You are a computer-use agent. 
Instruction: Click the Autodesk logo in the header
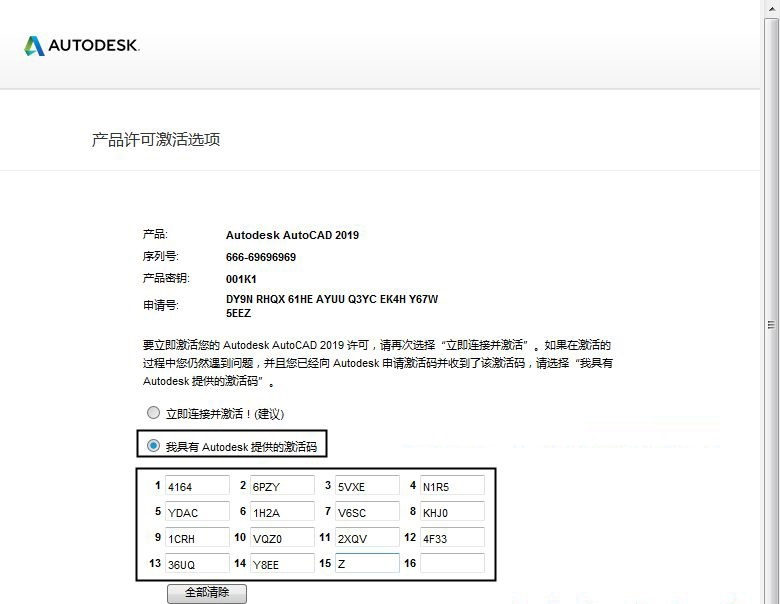tap(82, 45)
